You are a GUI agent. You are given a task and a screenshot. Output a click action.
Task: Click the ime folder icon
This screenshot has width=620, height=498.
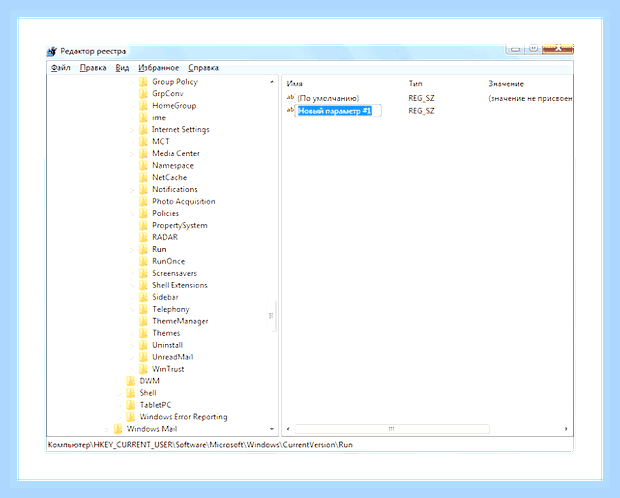coord(143,117)
